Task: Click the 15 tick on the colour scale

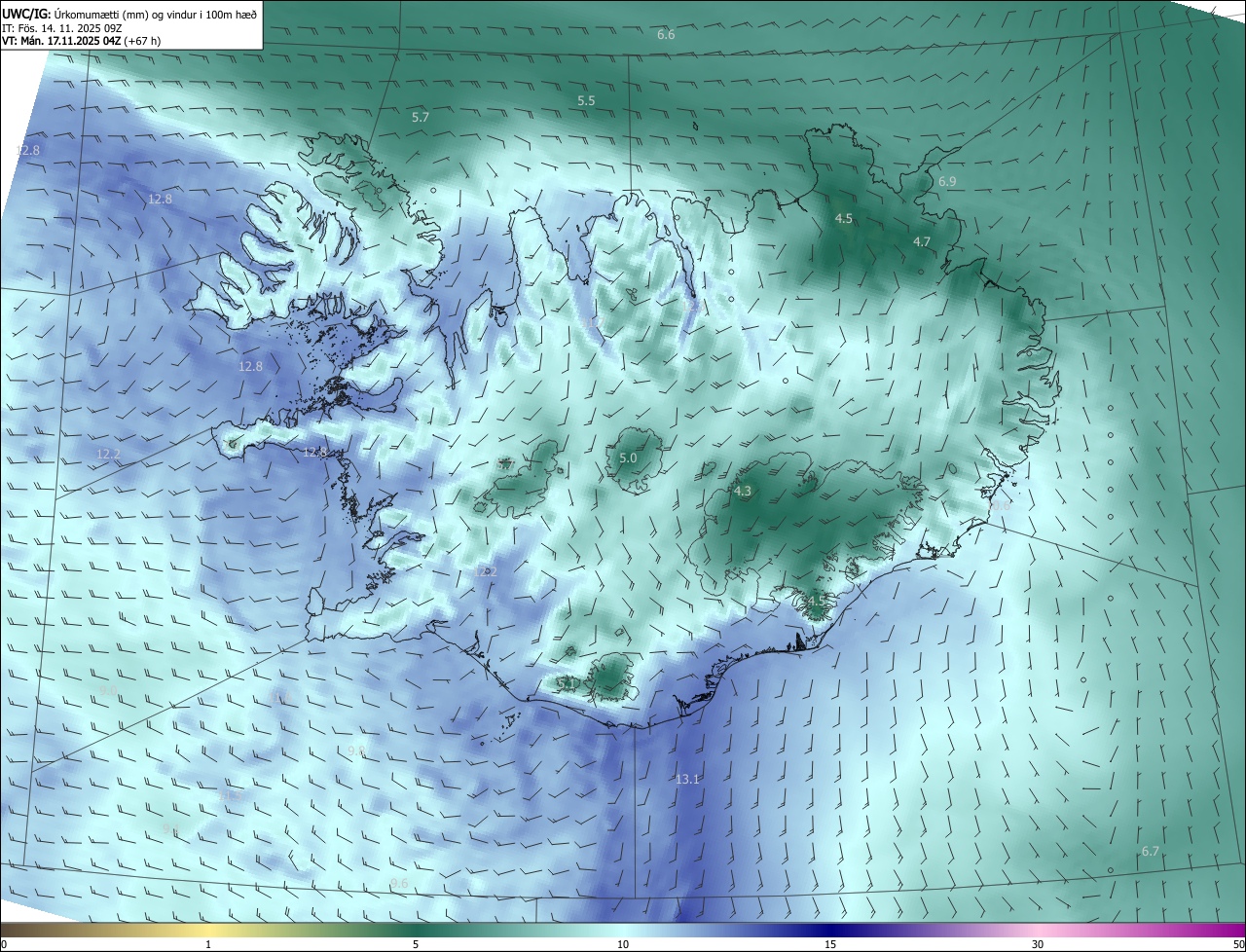Action: [830, 944]
